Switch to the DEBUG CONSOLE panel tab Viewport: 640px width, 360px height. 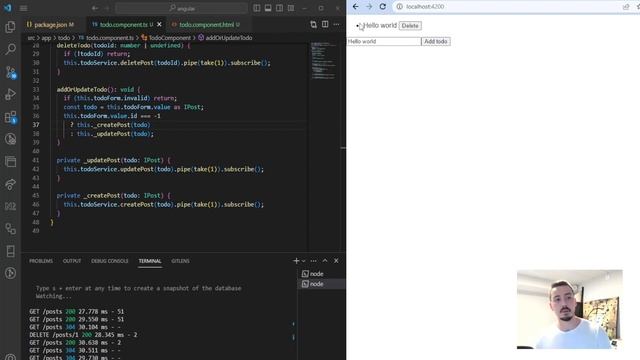(x=110, y=261)
